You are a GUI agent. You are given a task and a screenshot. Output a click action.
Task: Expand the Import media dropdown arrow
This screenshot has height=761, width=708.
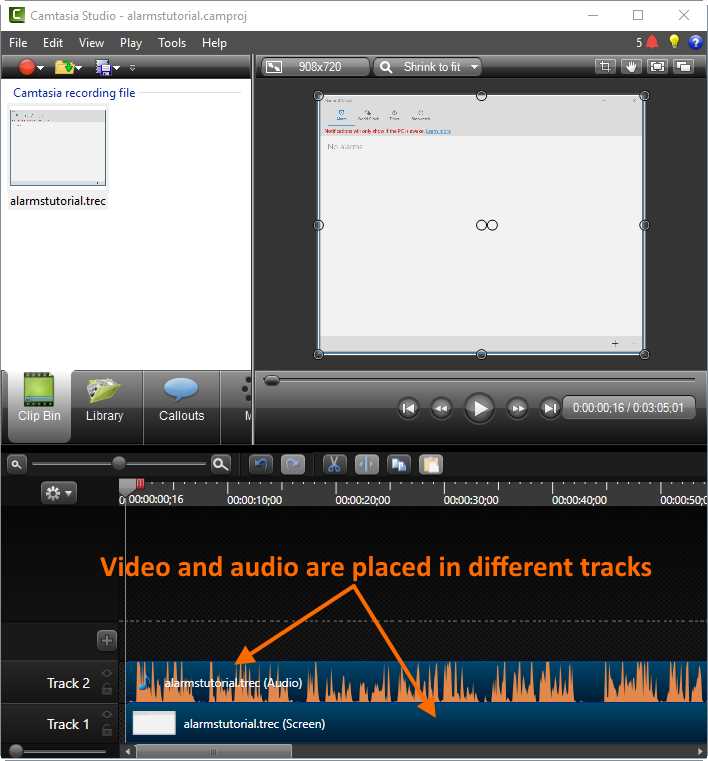79,68
